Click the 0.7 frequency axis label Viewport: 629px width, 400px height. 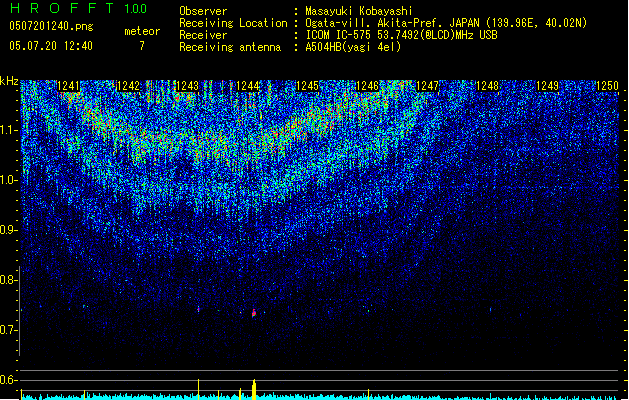click(x=7, y=330)
